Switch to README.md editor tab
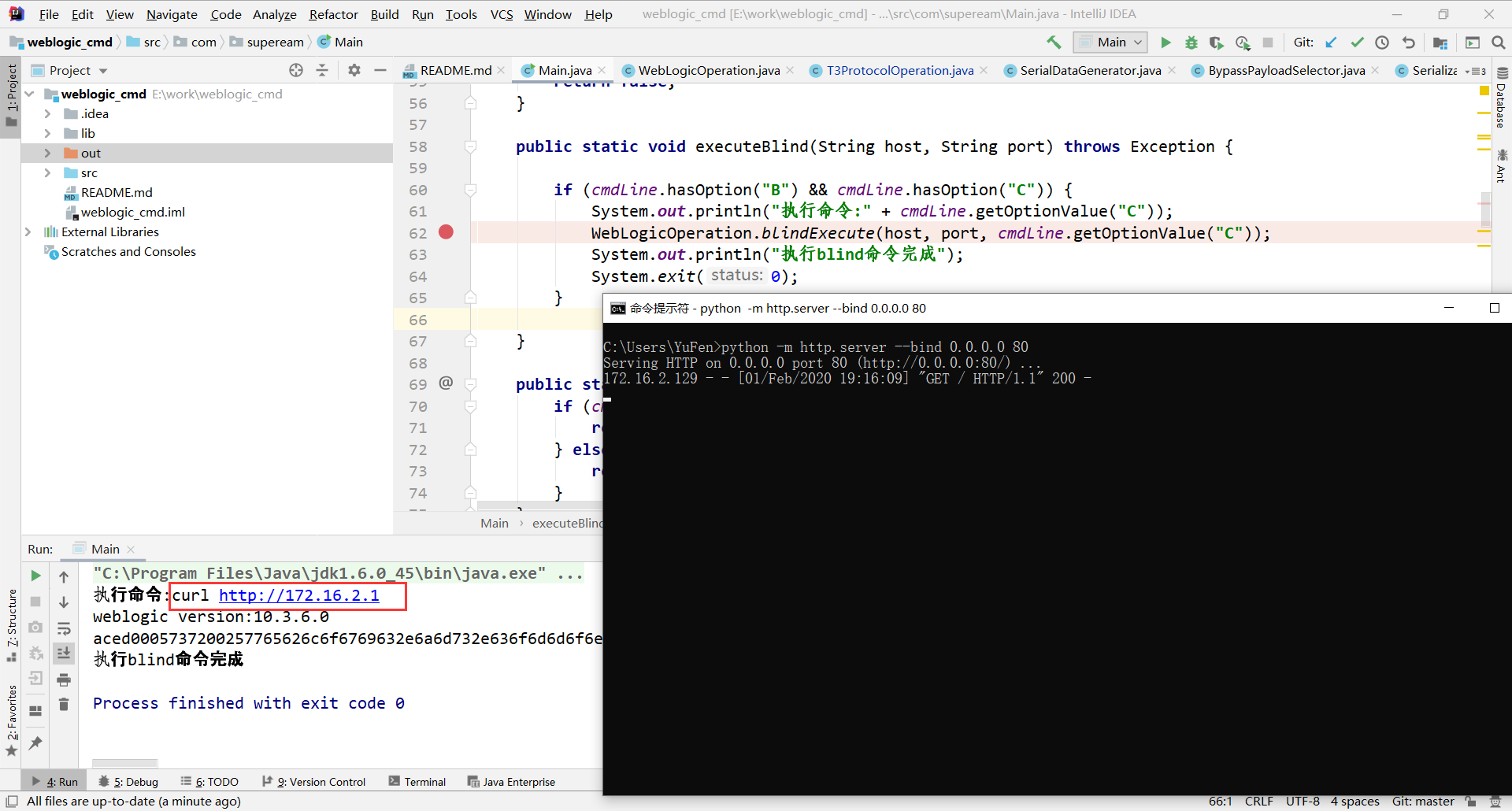Screen dimensions: 1512x811 click(x=455, y=70)
